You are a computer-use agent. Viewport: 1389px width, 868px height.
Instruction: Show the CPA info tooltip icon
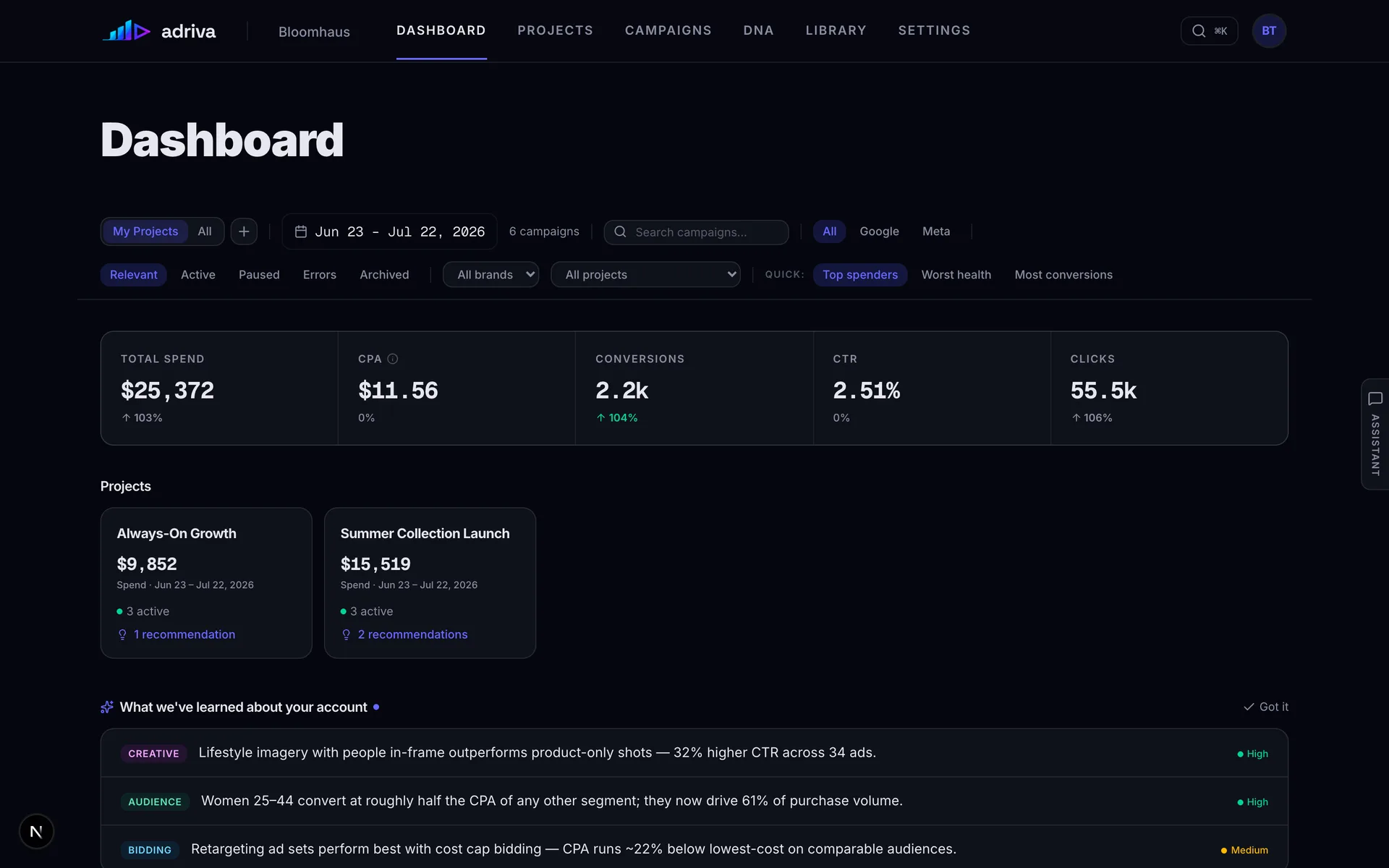[x=393, y=359]
